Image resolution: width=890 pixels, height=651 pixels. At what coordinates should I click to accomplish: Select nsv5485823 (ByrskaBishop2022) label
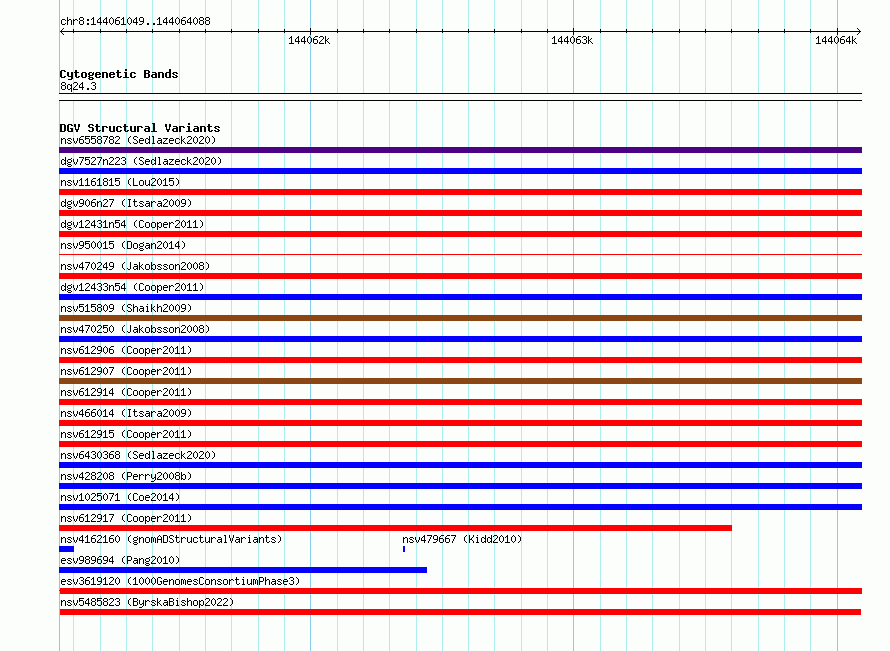click(x=147, y=602)
